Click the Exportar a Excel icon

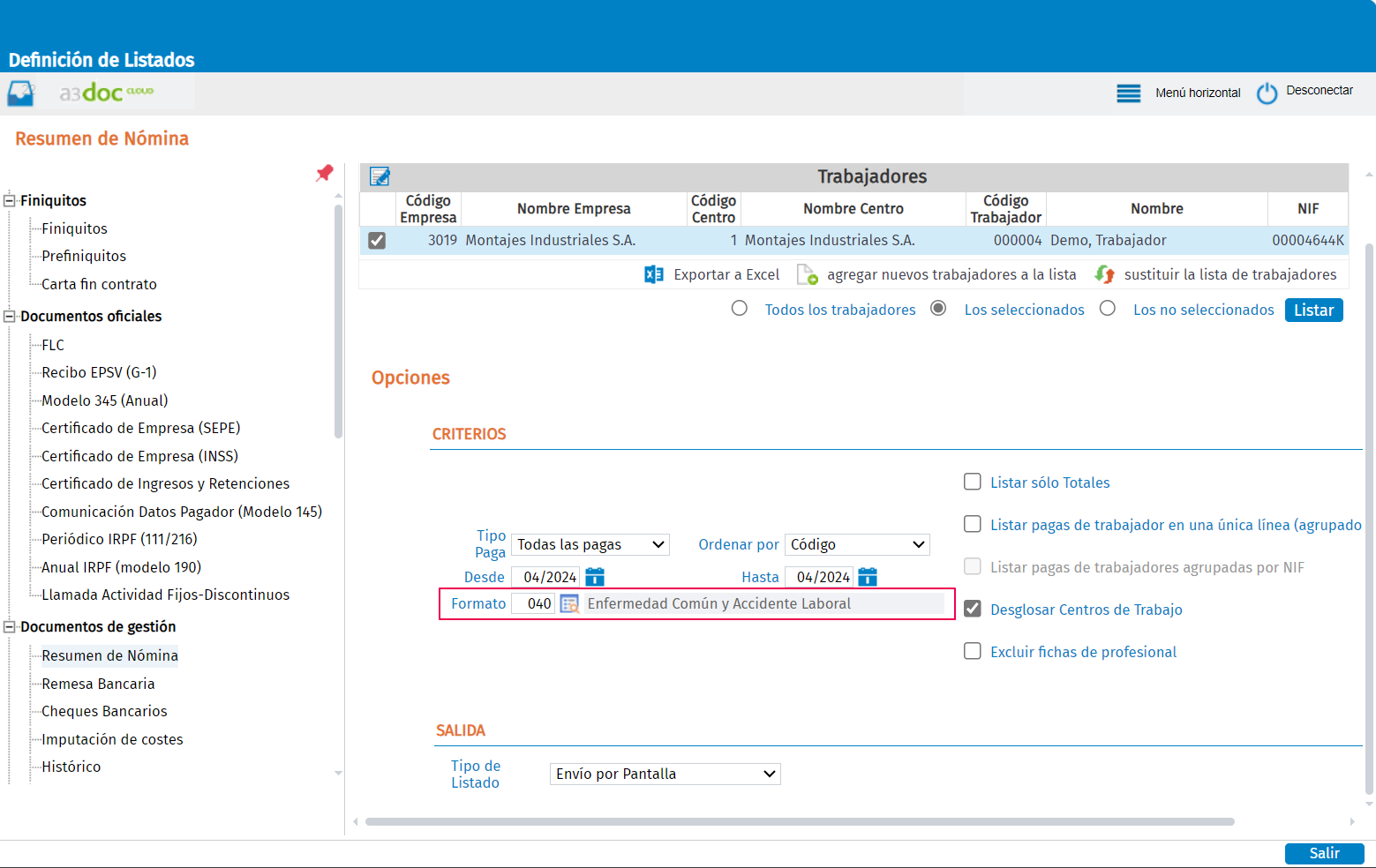[x=654, y=274]
